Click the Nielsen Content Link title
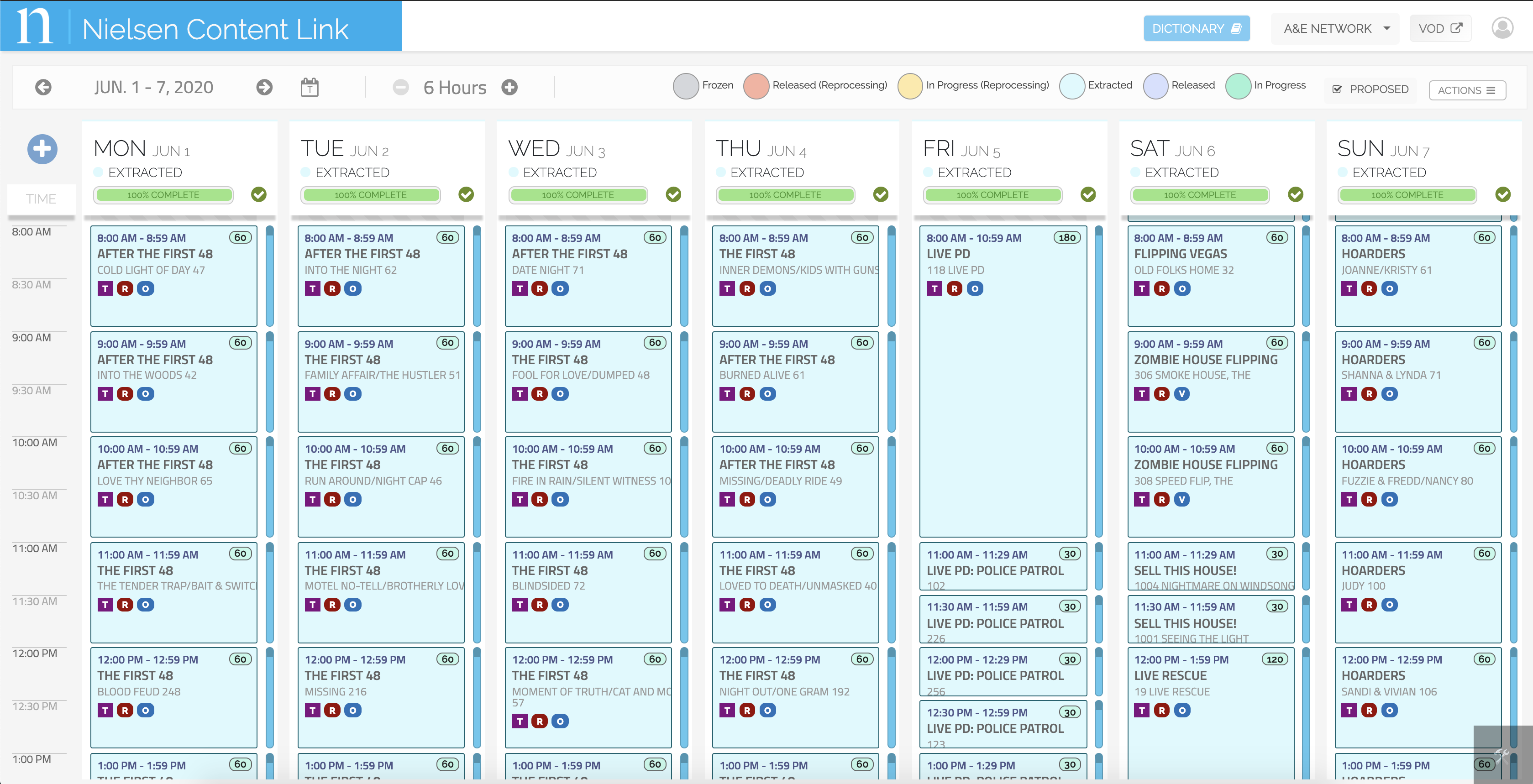Image resolution: width=1533 pixels, height=784 pixels. pyautogui.click(x=215, y=29)
